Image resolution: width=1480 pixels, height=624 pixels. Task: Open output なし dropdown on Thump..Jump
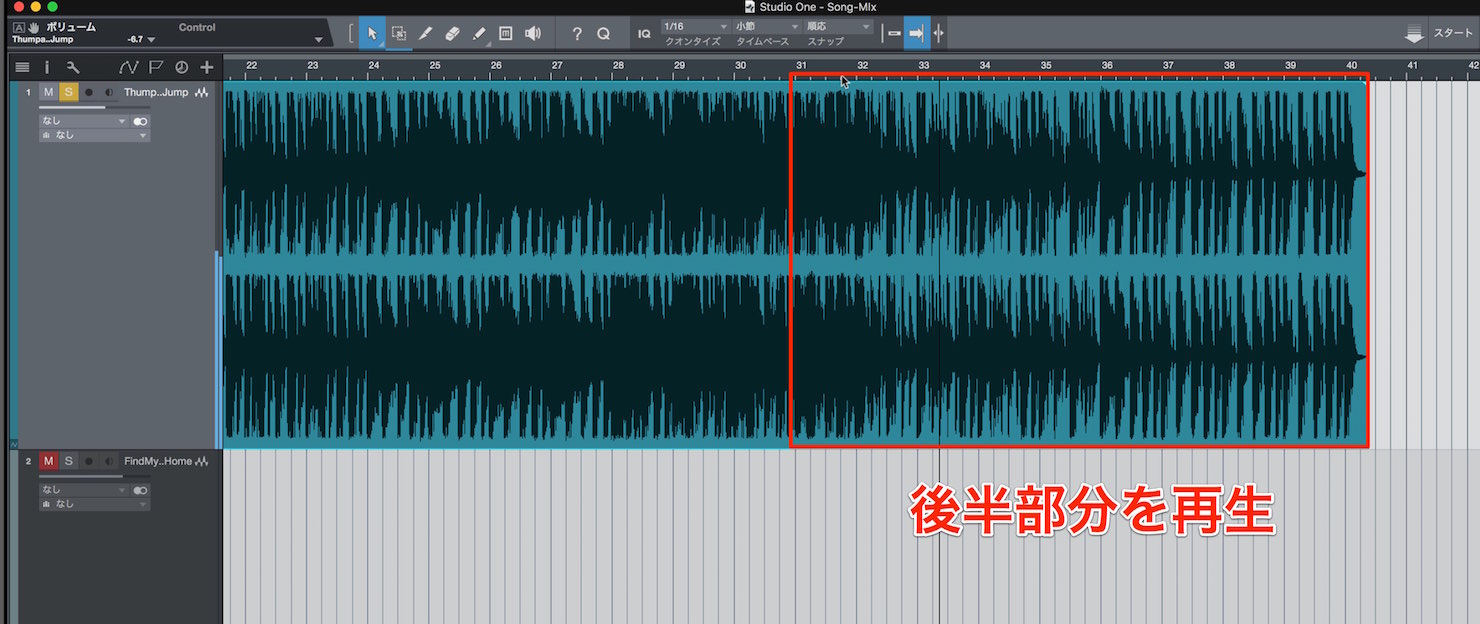[94, 135]
